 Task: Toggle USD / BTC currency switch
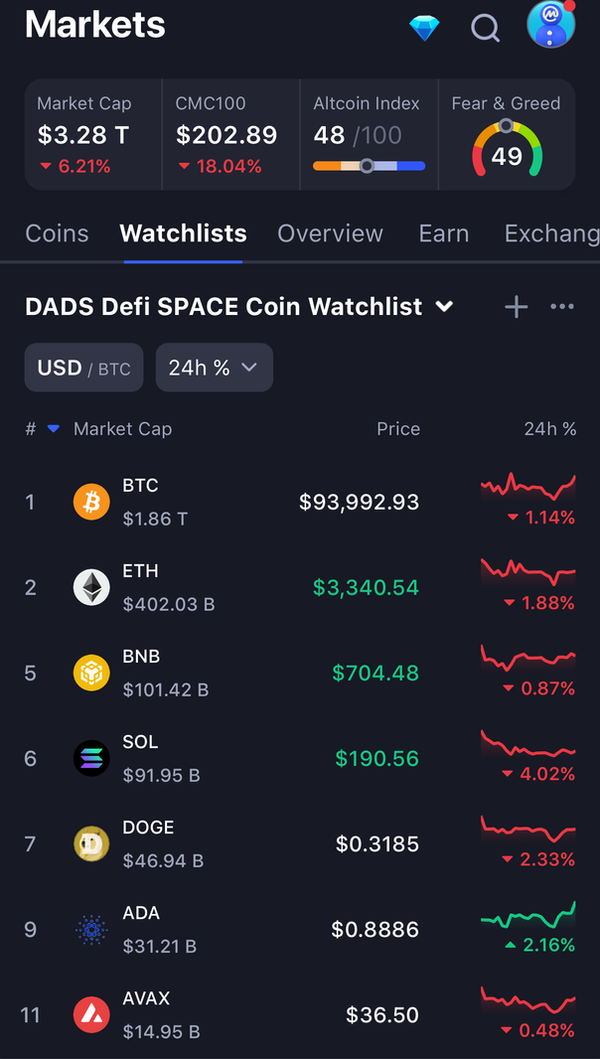pos(84,368)
